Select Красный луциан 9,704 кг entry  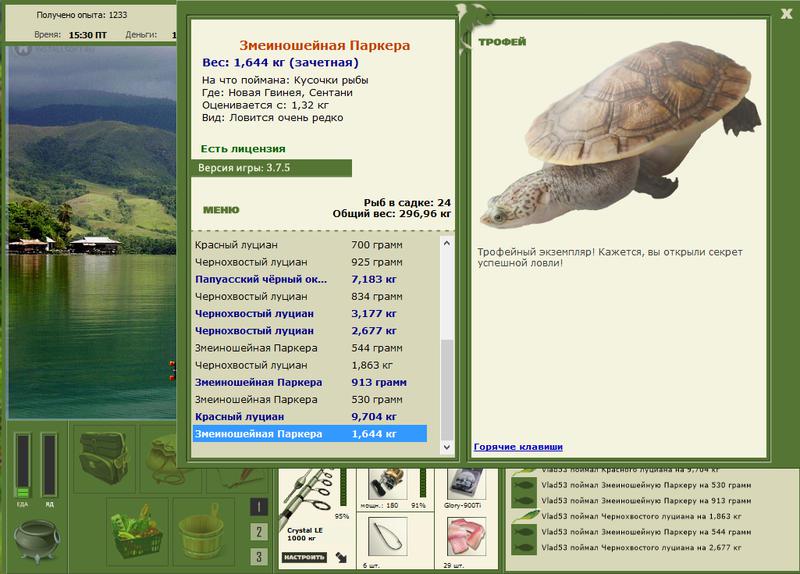click(310, 416)
